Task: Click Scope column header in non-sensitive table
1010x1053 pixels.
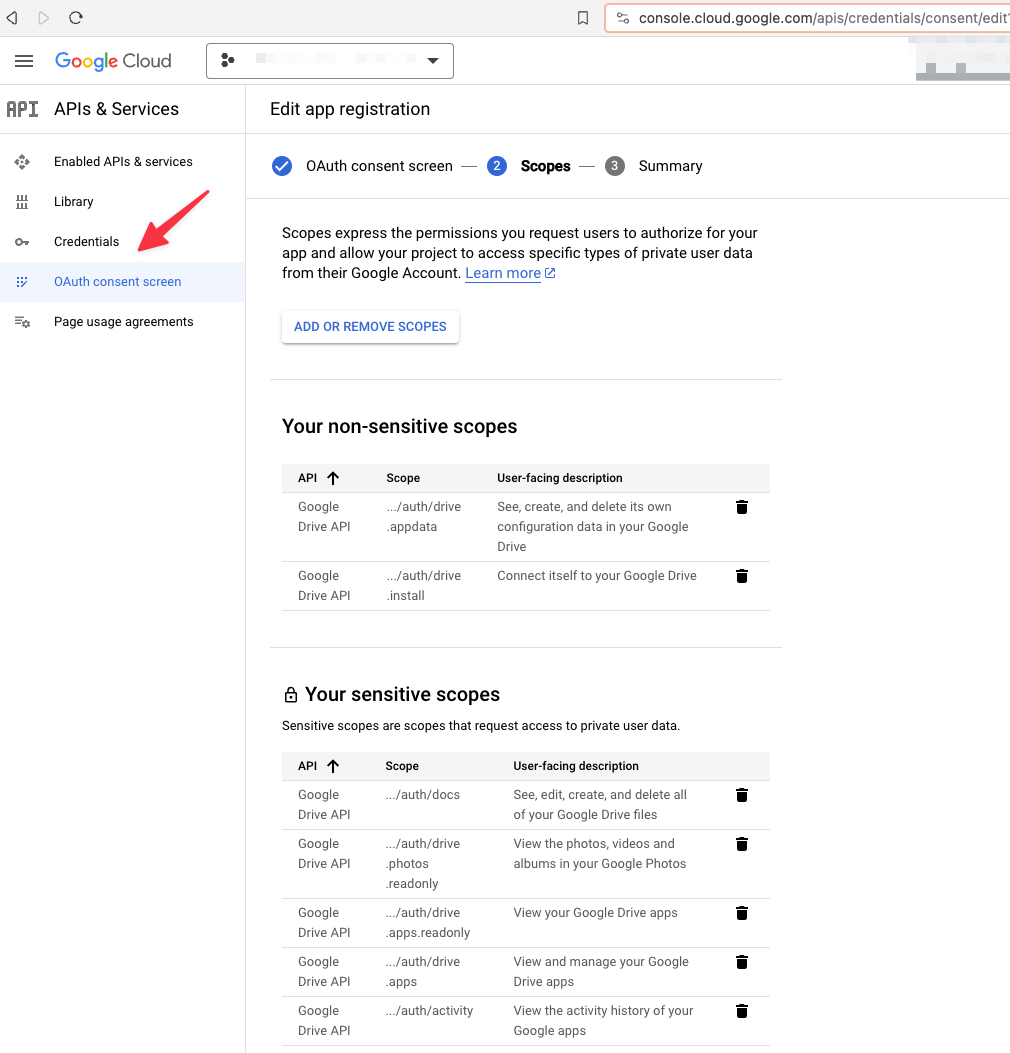Action: [x=403, y=478]
